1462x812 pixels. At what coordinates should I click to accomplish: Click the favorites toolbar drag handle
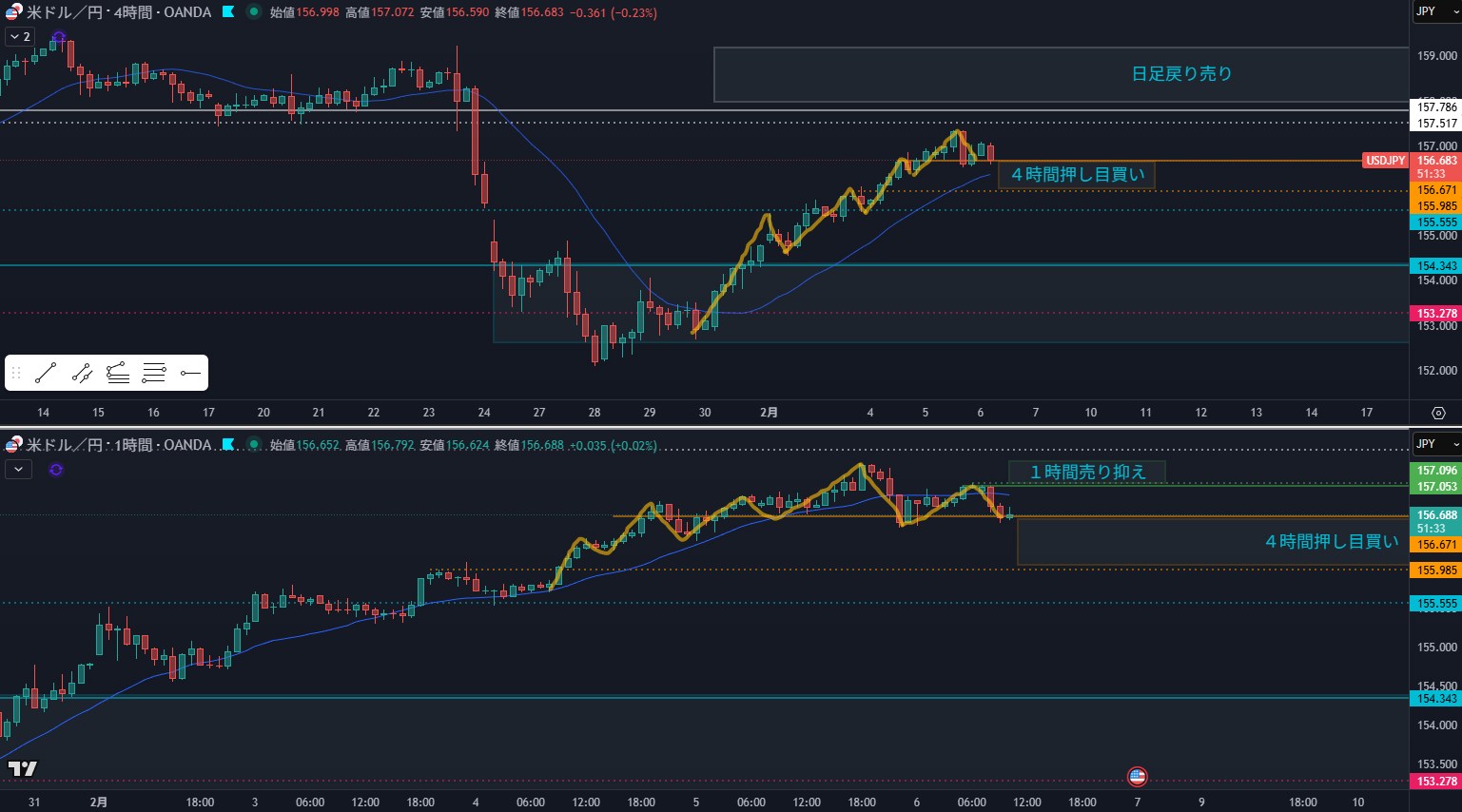15,374
